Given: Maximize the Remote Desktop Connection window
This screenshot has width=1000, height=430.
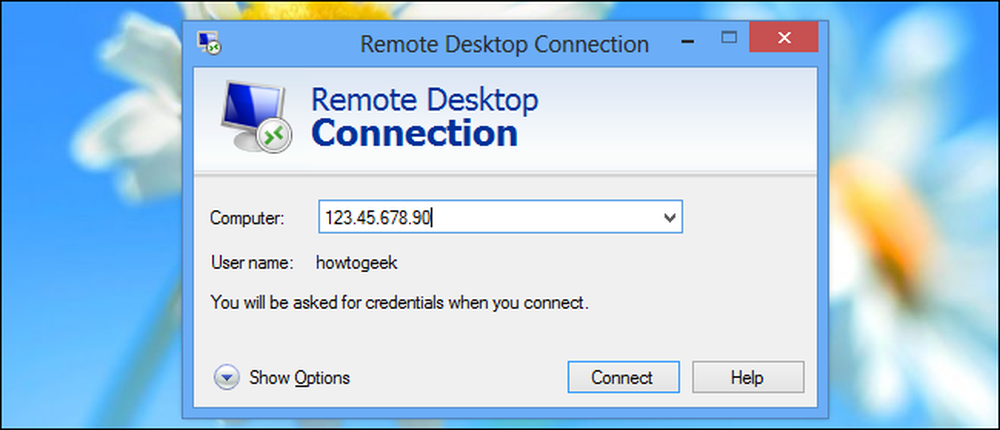Looking at the screenshot, I should coord(728,38).
